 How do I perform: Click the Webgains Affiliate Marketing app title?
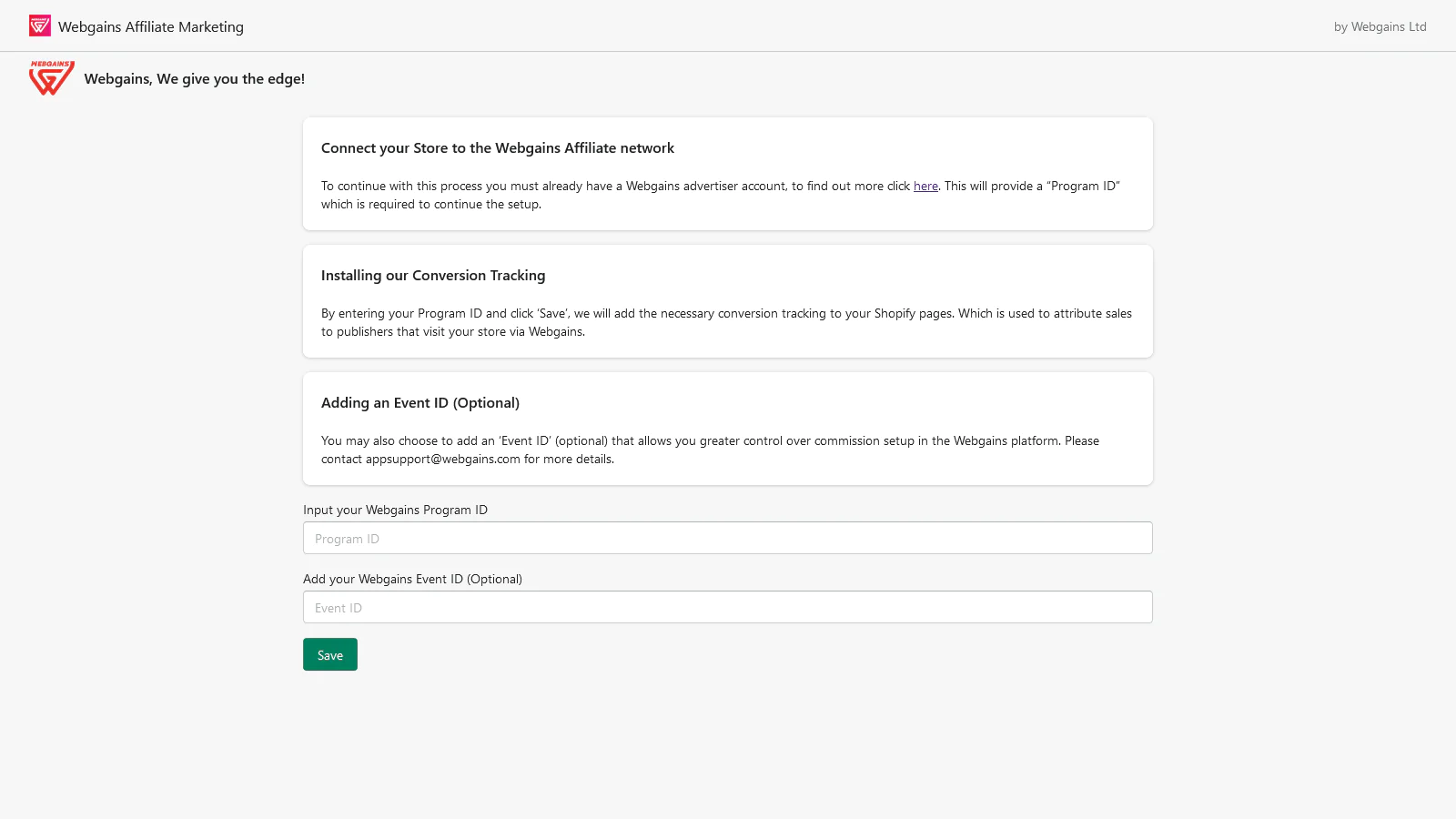point(151,27)
